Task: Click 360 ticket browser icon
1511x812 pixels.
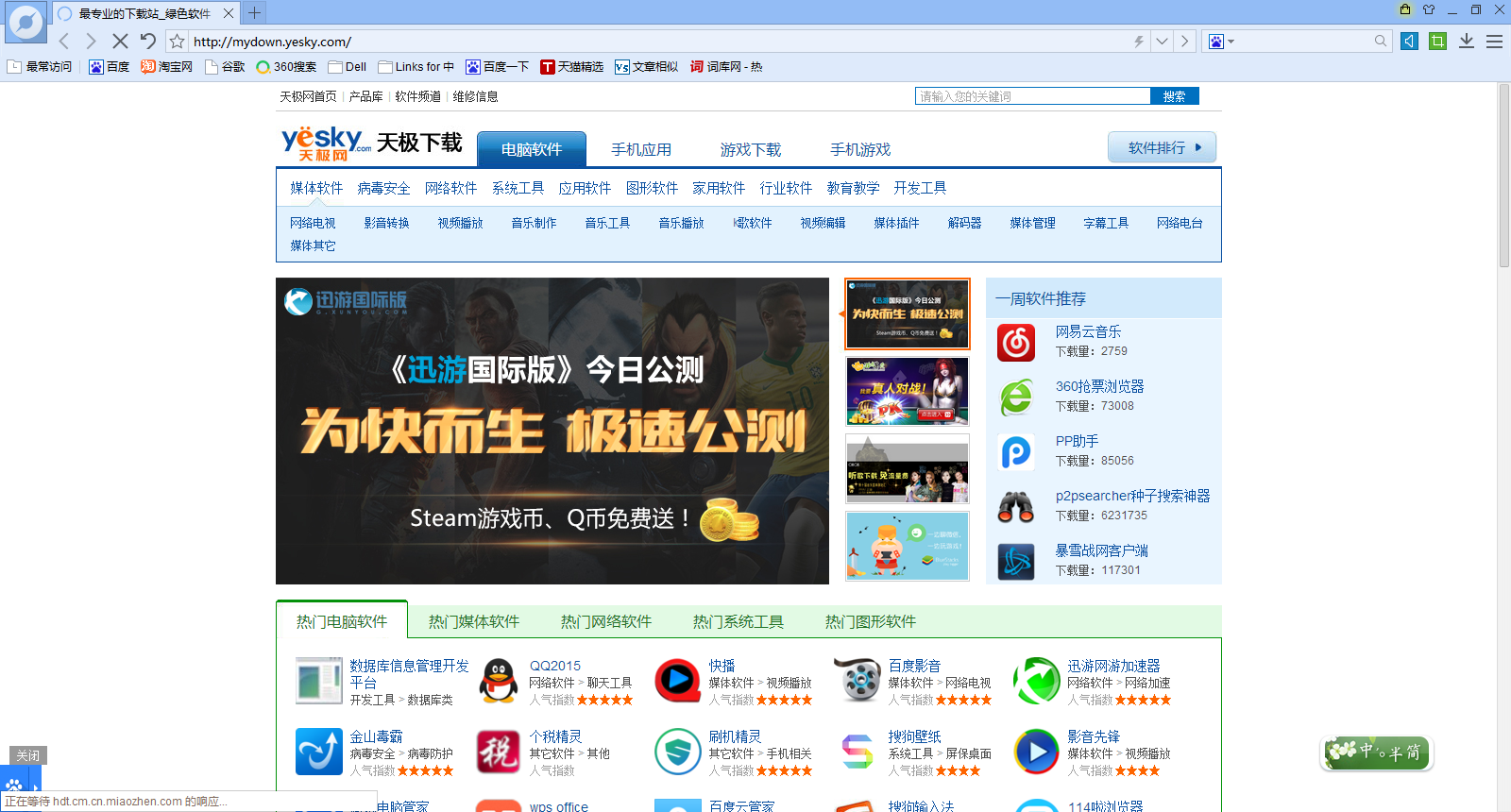Action: coord(1016,397)
